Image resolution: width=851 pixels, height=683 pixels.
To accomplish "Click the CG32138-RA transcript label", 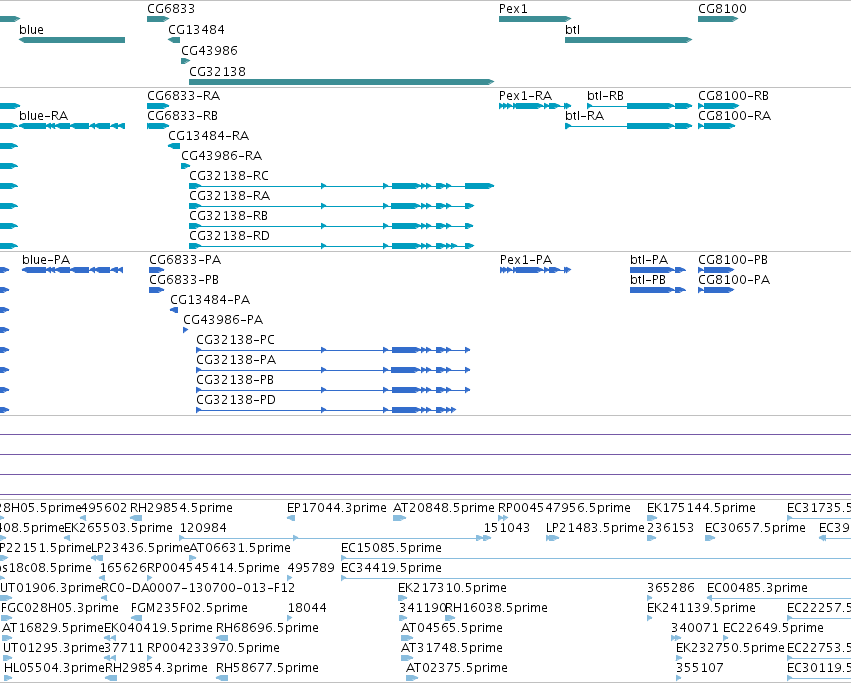I will coord(230,196).
